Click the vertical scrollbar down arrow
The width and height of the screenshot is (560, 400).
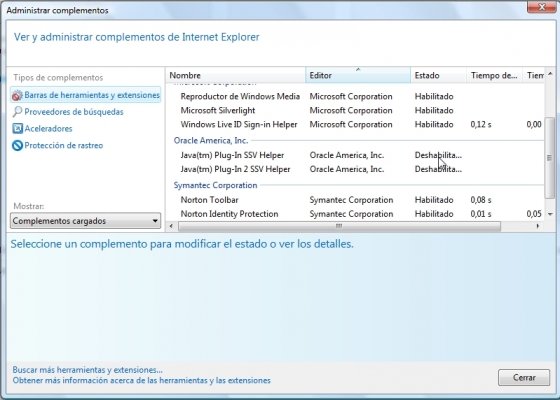tap(550, 214)
